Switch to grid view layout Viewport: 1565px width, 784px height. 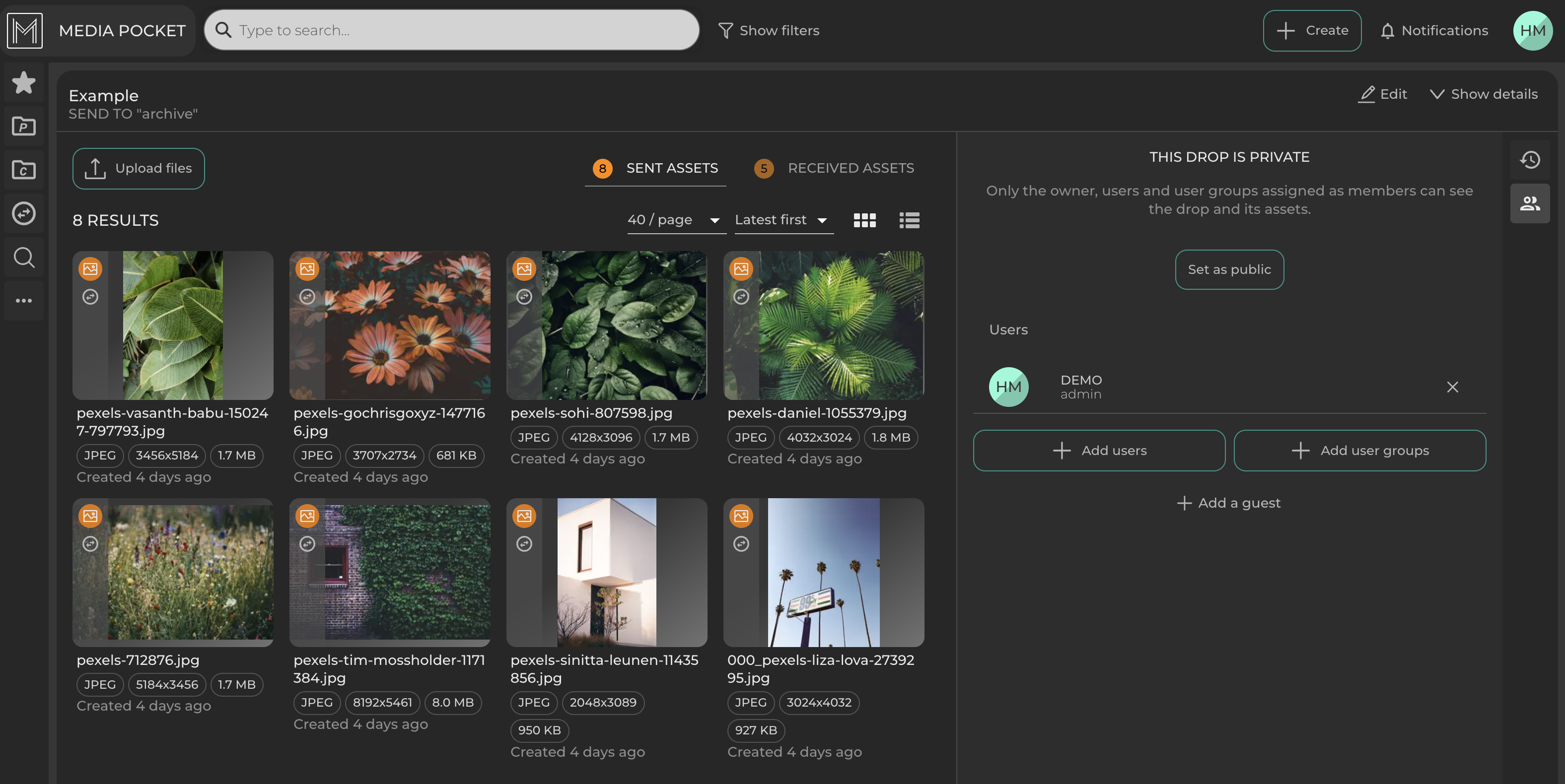point(864,220)
